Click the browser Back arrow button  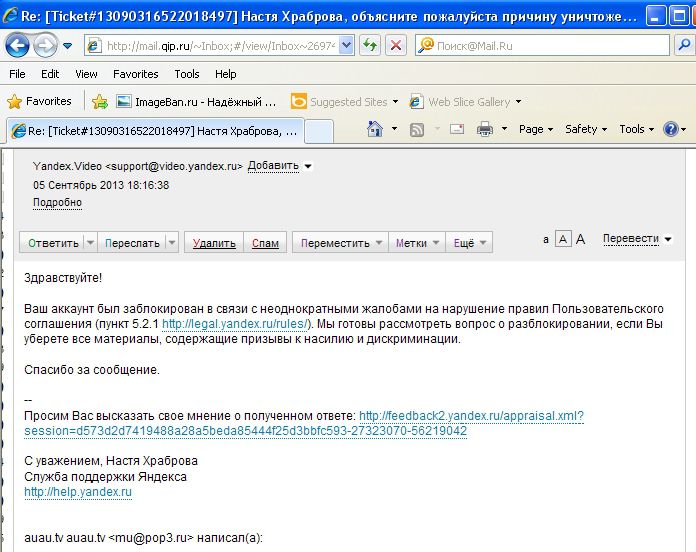click(17, 45)
